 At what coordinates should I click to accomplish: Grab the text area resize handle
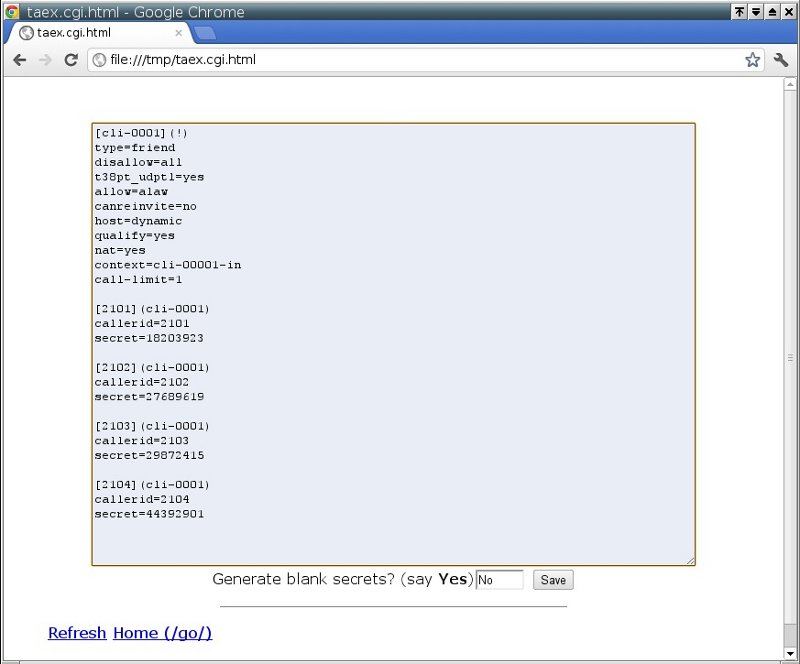point(691,562)
